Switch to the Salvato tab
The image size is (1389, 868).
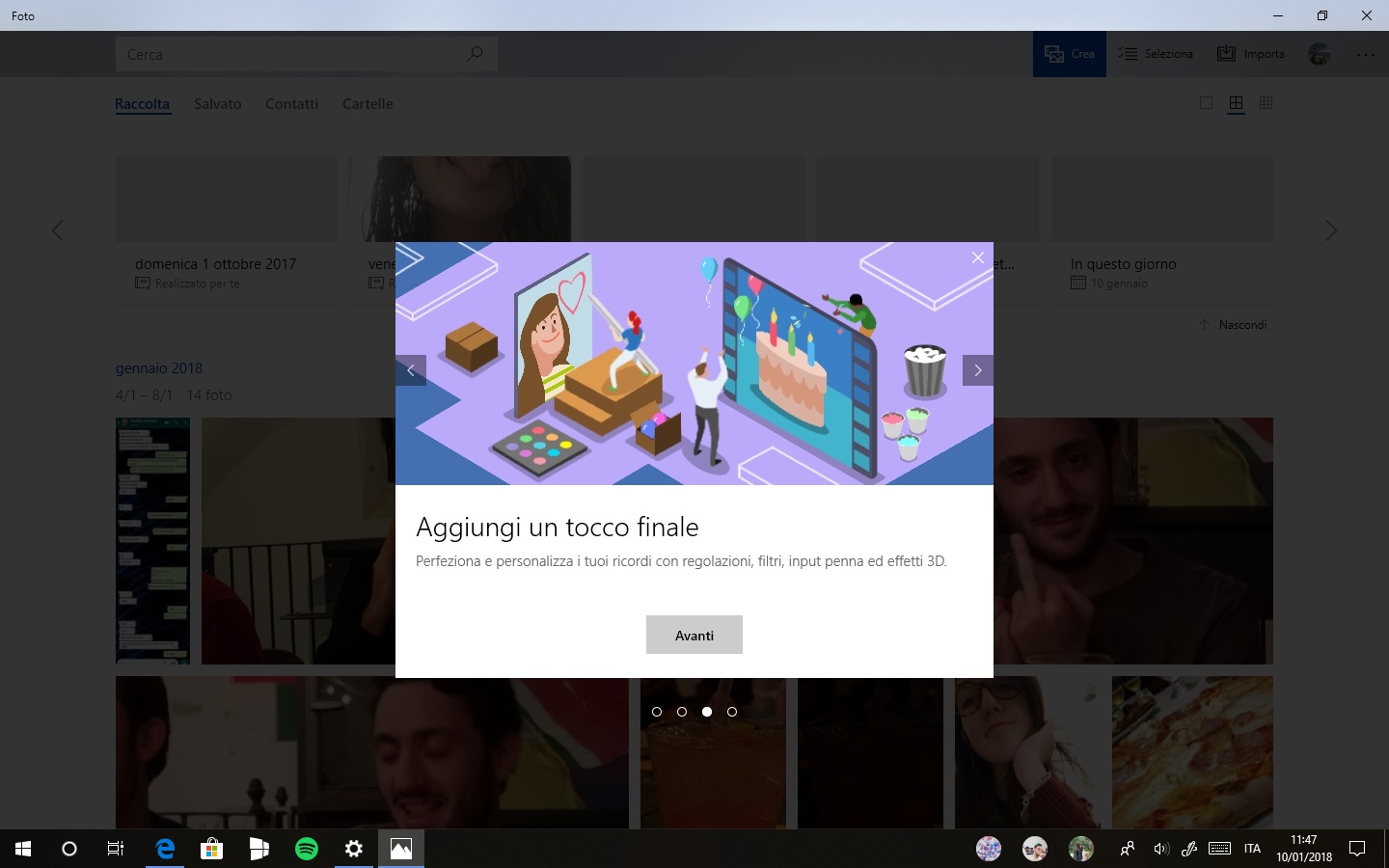[x=218, y=104]
